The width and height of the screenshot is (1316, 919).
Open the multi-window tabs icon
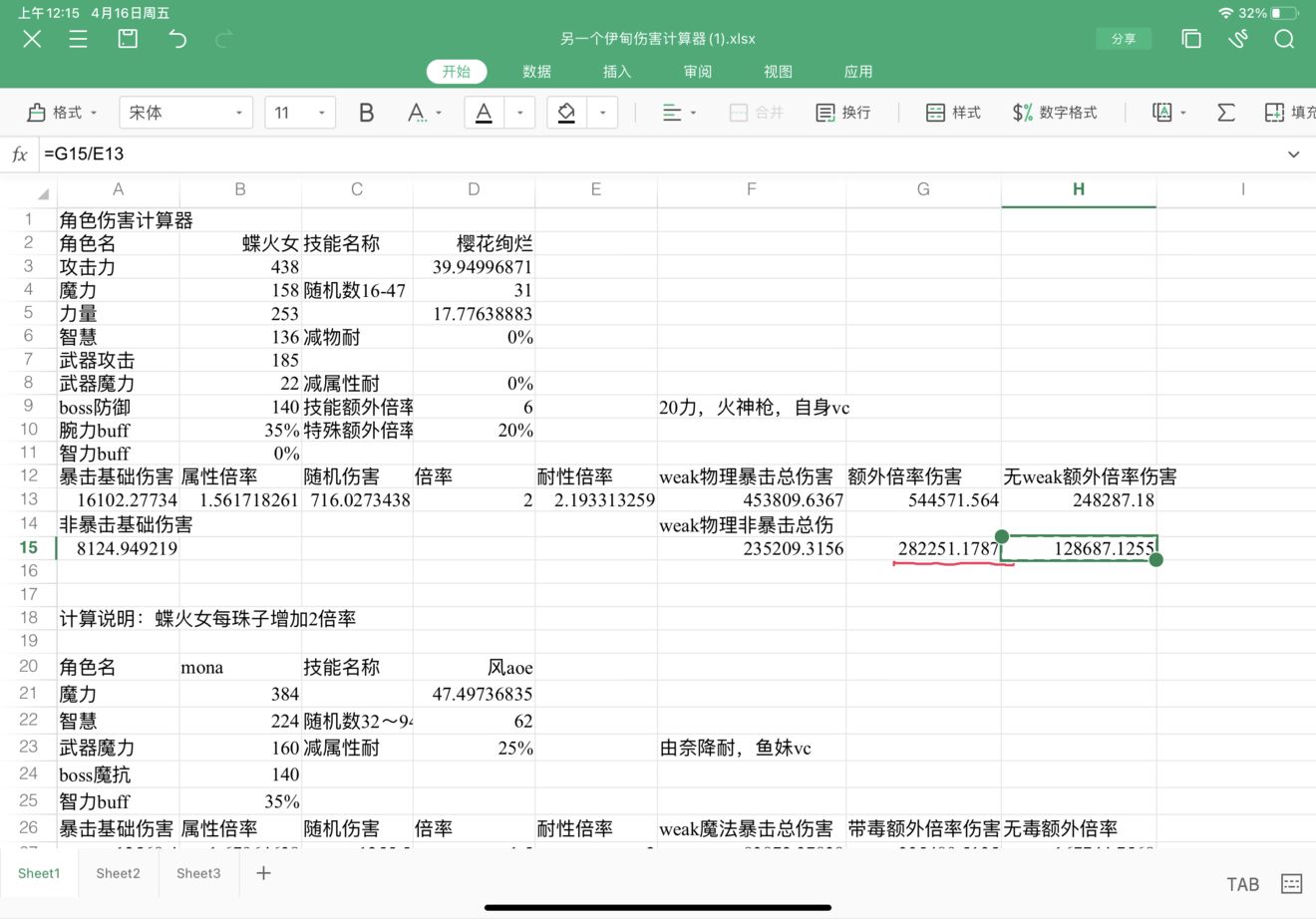click(x=1190, y=39)
